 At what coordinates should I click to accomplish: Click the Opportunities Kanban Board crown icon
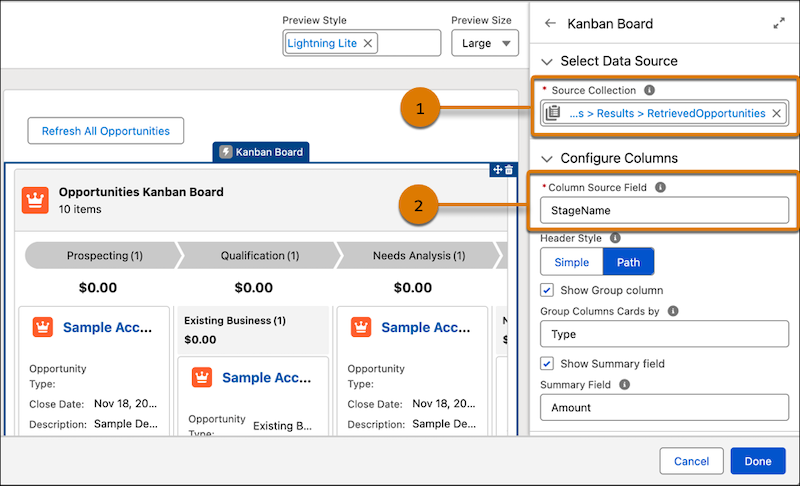[x=35, y=200]
